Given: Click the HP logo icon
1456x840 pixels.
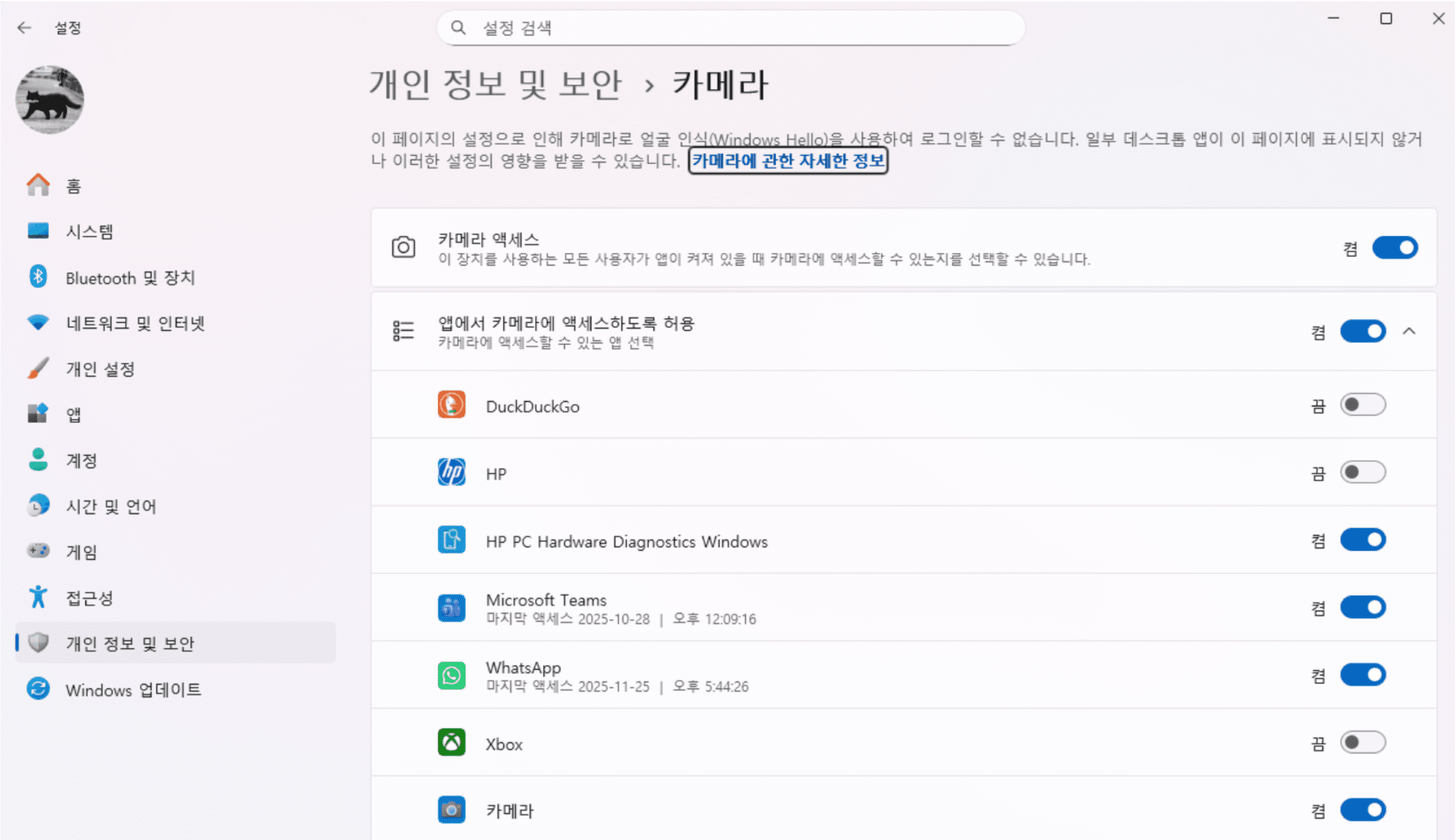Looking at the screenshot, I should pyautogui.click(x=451, y=473).
